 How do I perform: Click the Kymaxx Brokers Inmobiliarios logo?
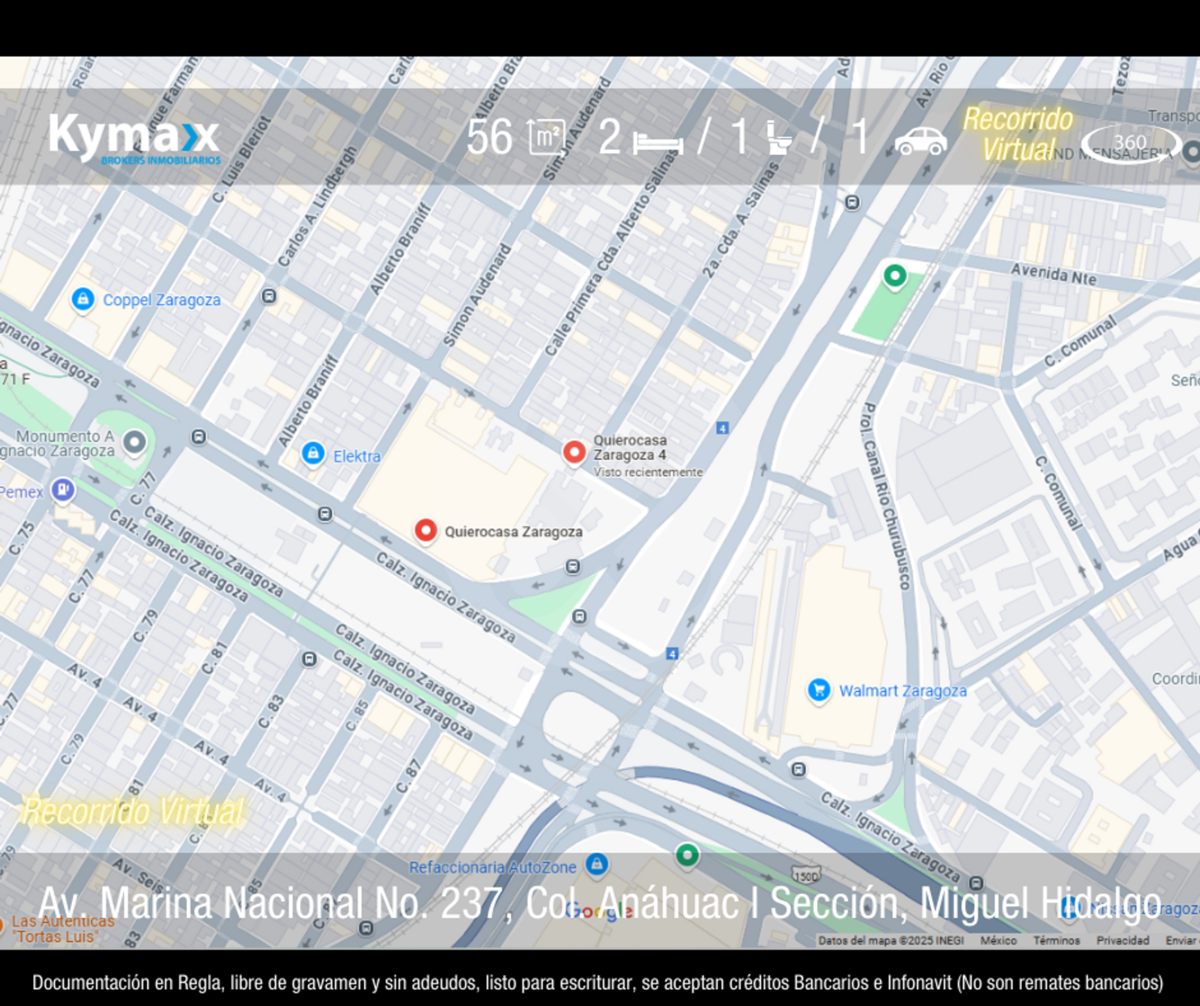coord(134,139)
